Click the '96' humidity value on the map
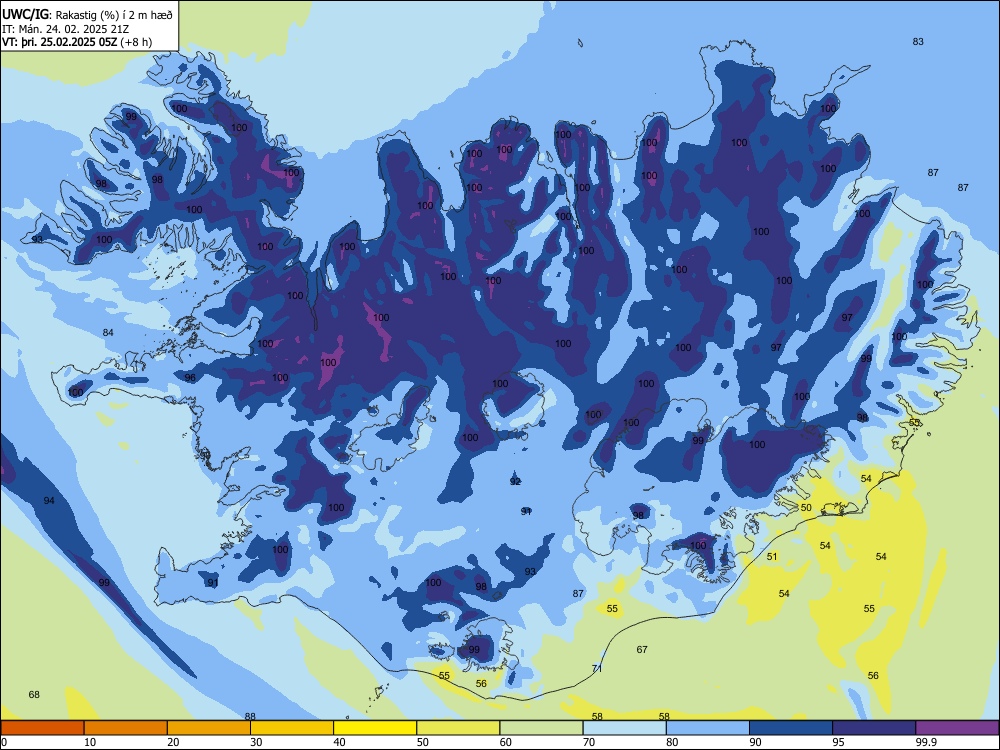This screenshot has height=750, width=1000. coord(190,378)
